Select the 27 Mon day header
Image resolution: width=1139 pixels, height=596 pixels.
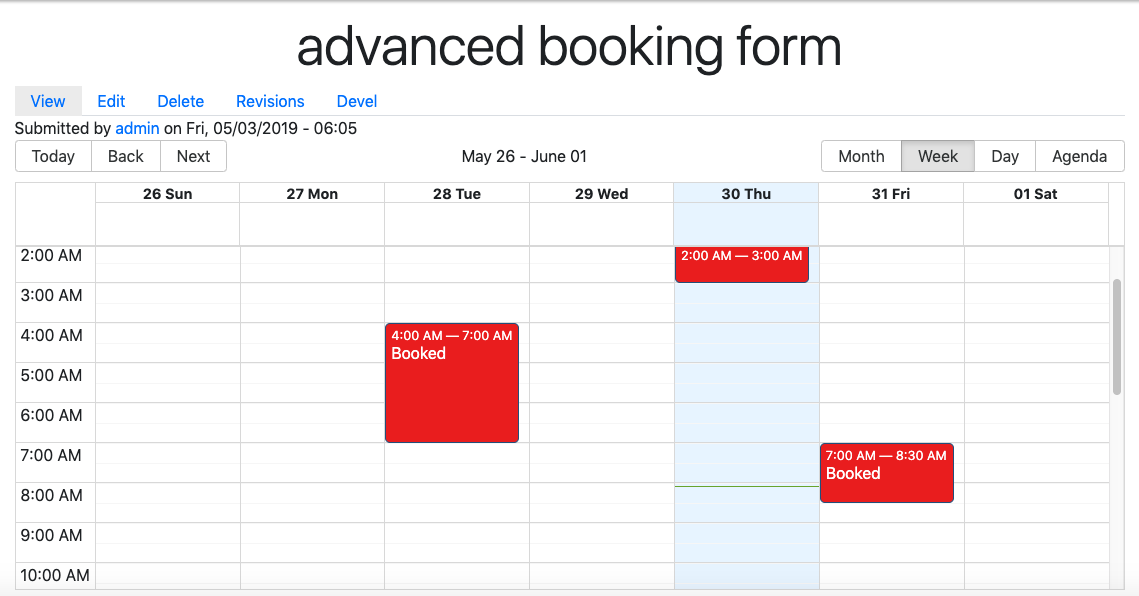point(312,194)
